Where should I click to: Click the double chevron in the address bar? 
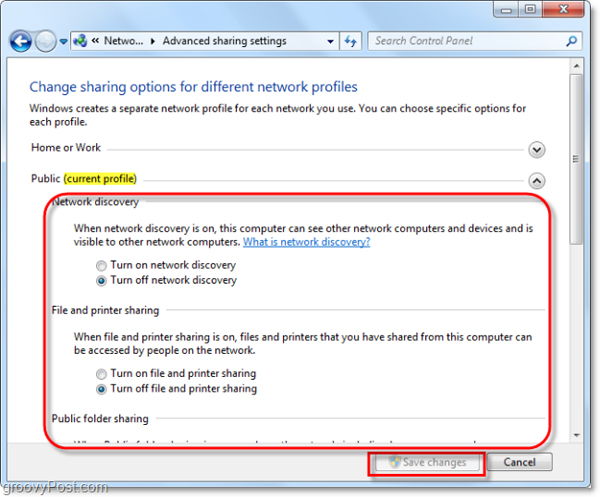point(95,41)
